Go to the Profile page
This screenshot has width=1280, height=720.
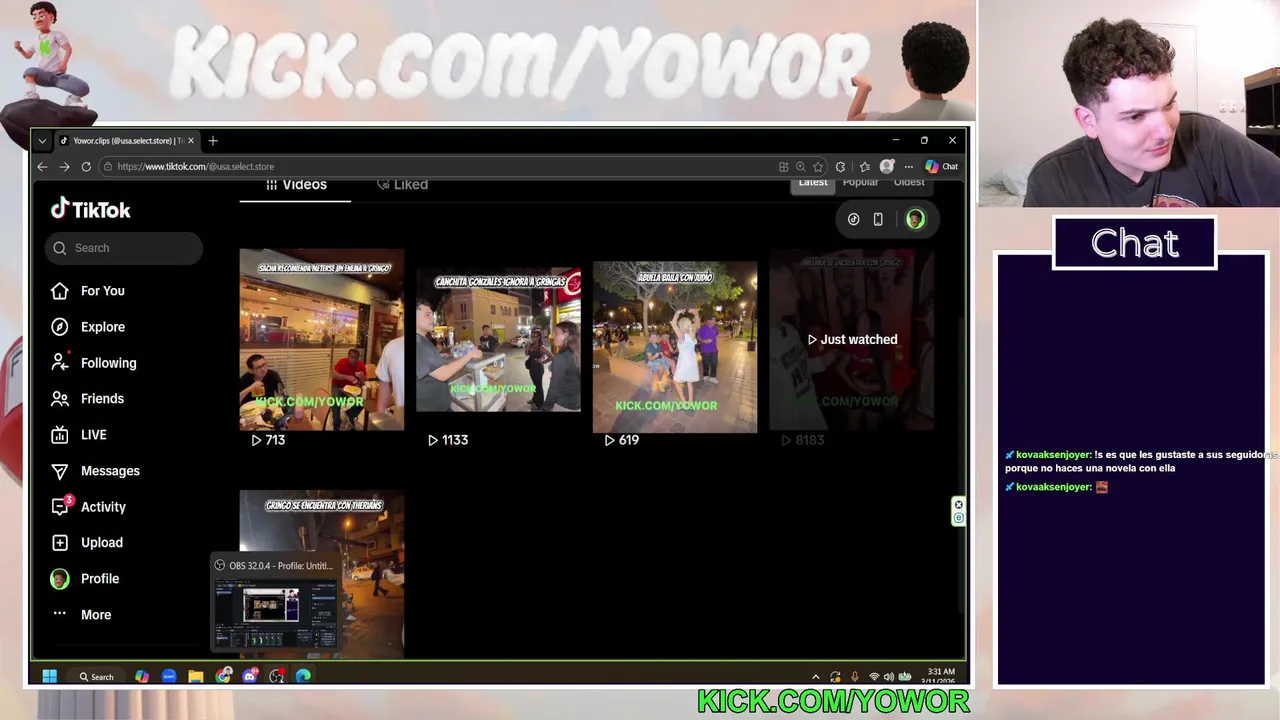(85, 579)
